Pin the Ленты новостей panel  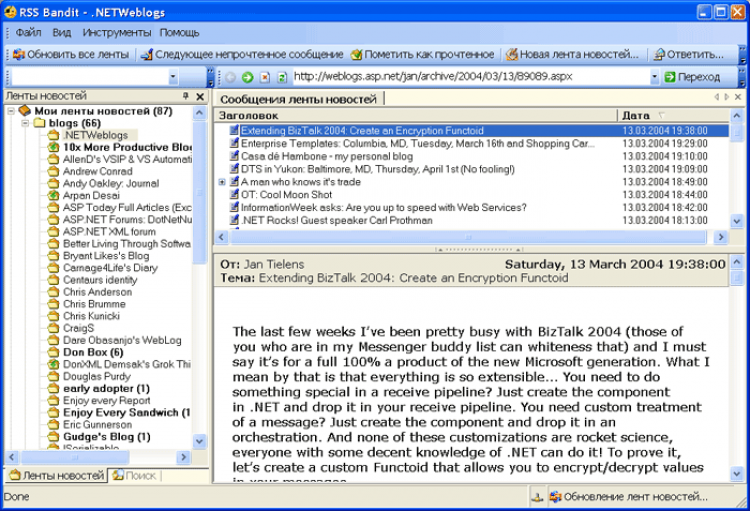tap(186, 96)
